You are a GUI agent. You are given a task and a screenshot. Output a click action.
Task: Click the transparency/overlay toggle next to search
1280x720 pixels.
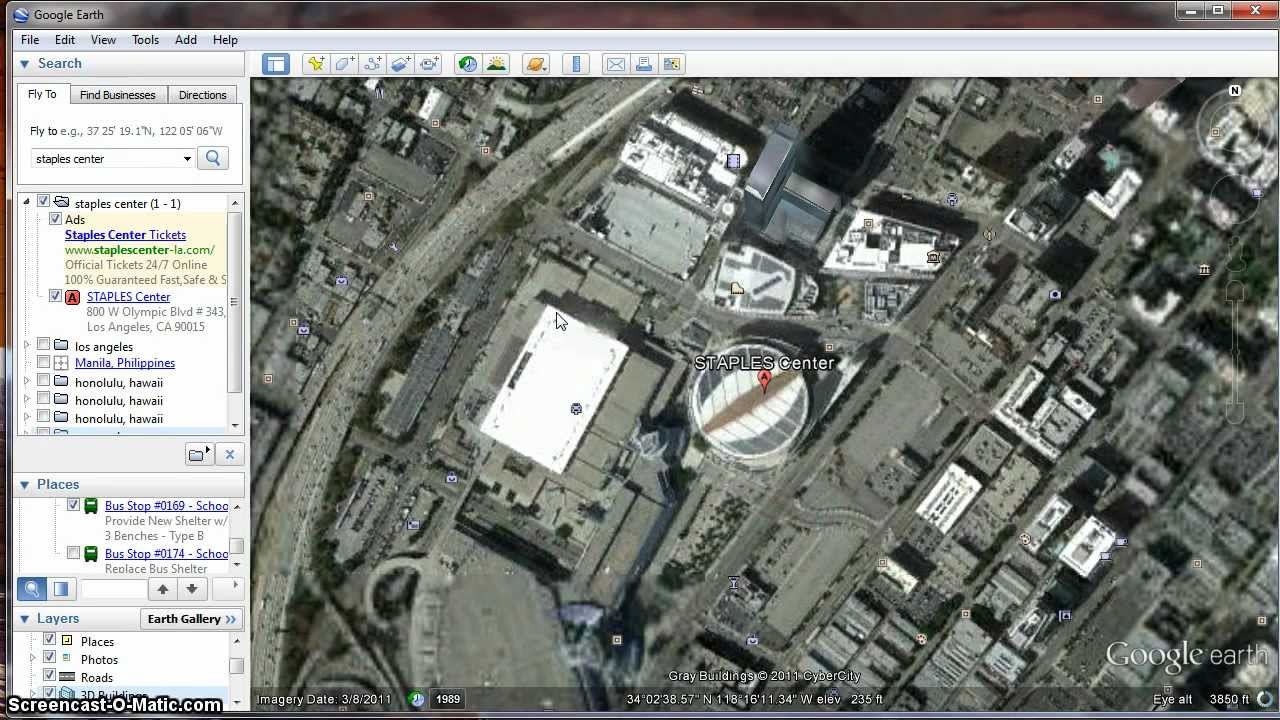pyautogui.click(x=60, y=588)
